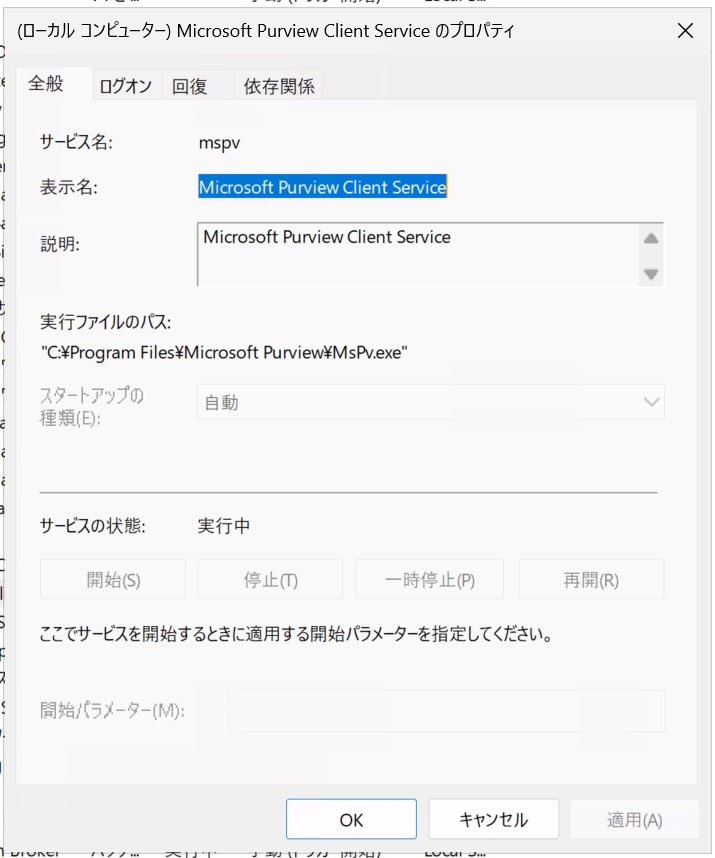This screenshot has height=858, width=715.
Task: Close the properties dialog with X
Action: [x=685, y=31]
